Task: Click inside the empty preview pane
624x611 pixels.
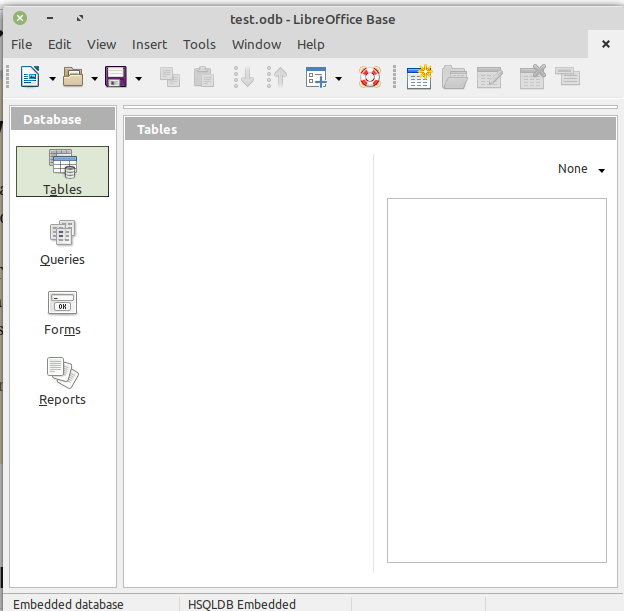Action: pos(496,380)
